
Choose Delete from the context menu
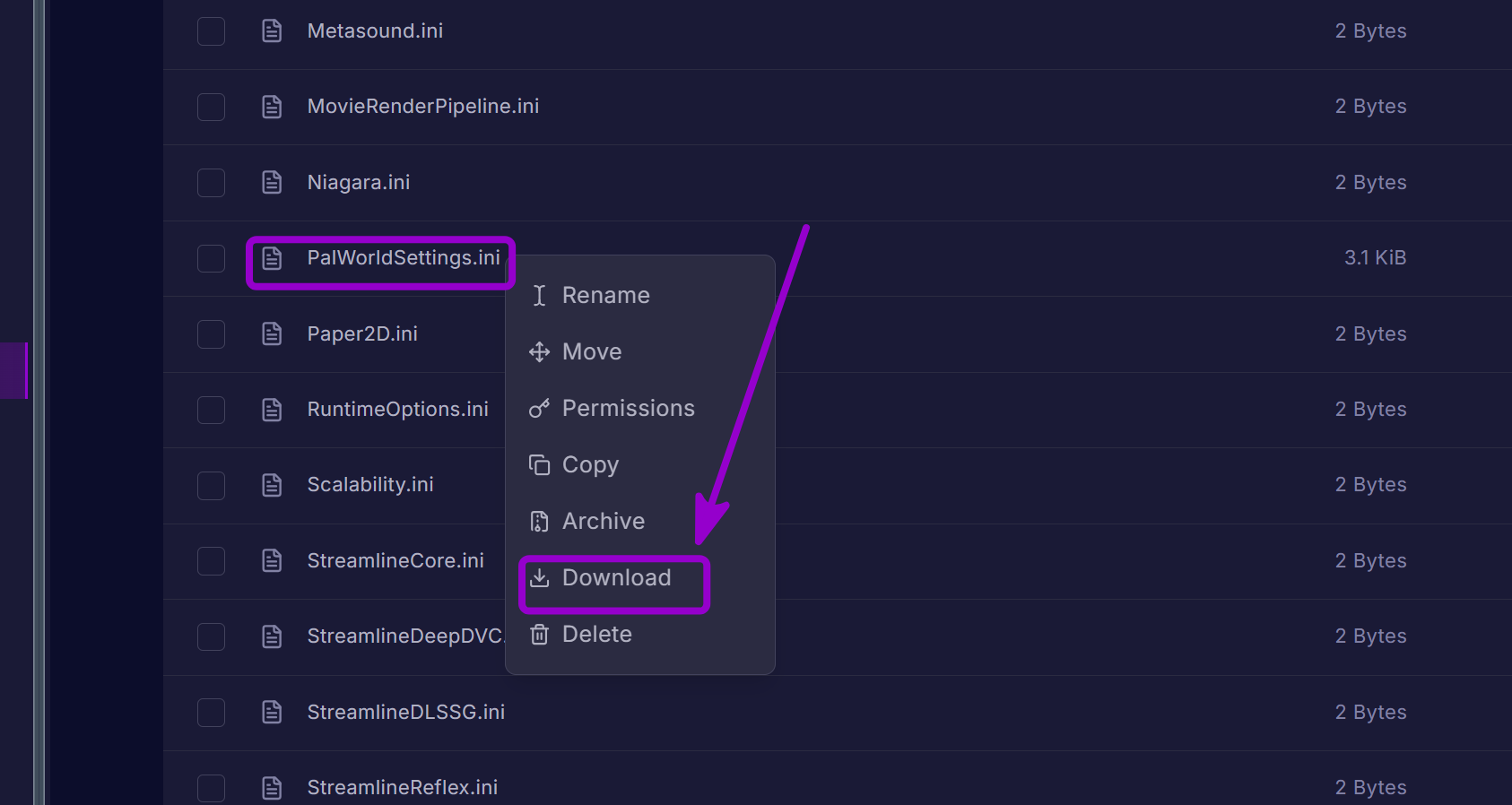639,634
